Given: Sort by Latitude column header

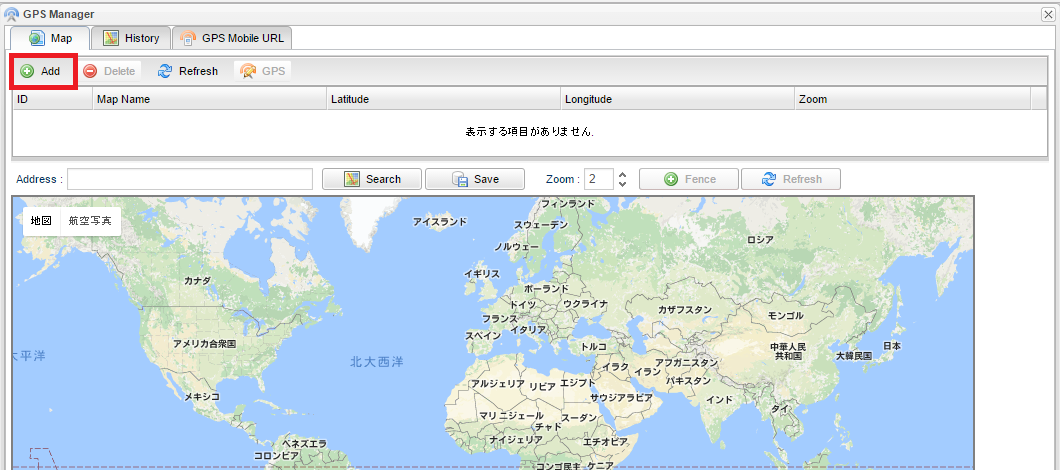Looking at the screenshot, I should [x=443, y=99].
